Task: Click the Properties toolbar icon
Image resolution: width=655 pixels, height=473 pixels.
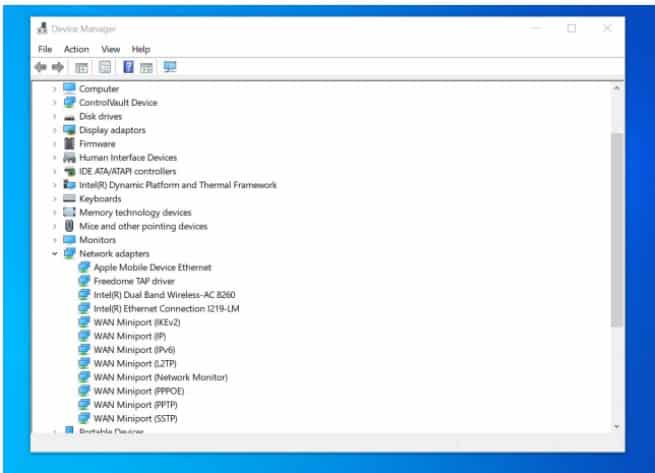Action: pos(105,67)
